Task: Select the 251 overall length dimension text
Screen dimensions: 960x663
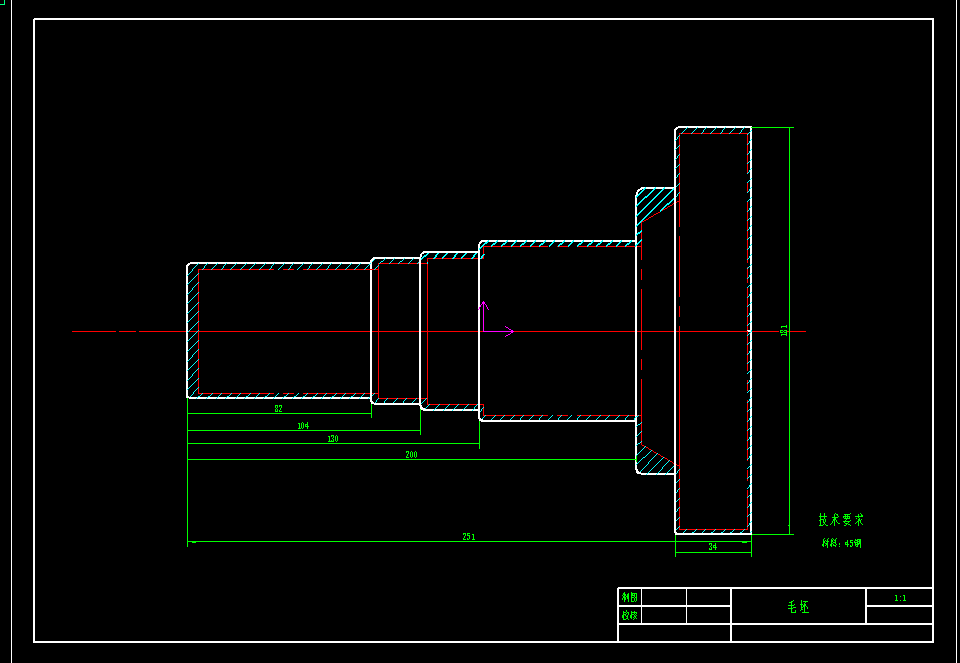Action: pos(468,537)
